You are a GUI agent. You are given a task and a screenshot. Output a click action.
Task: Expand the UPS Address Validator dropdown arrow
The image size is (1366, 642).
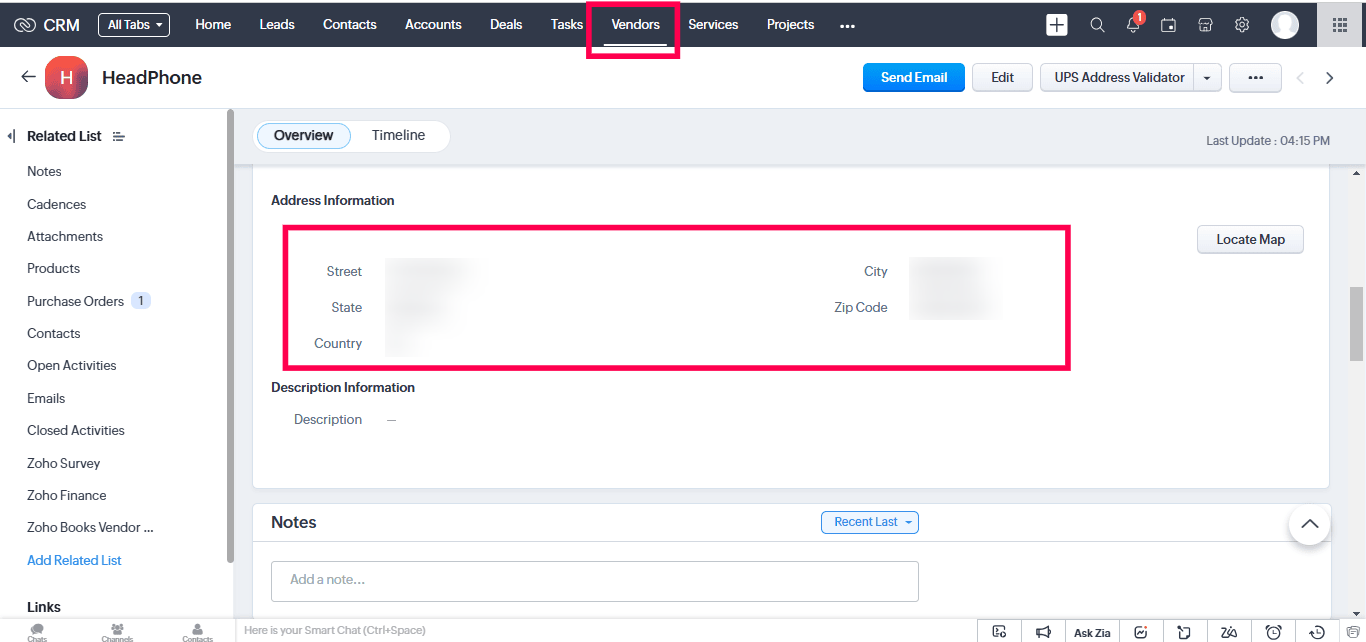click(x=1208, y=78)
